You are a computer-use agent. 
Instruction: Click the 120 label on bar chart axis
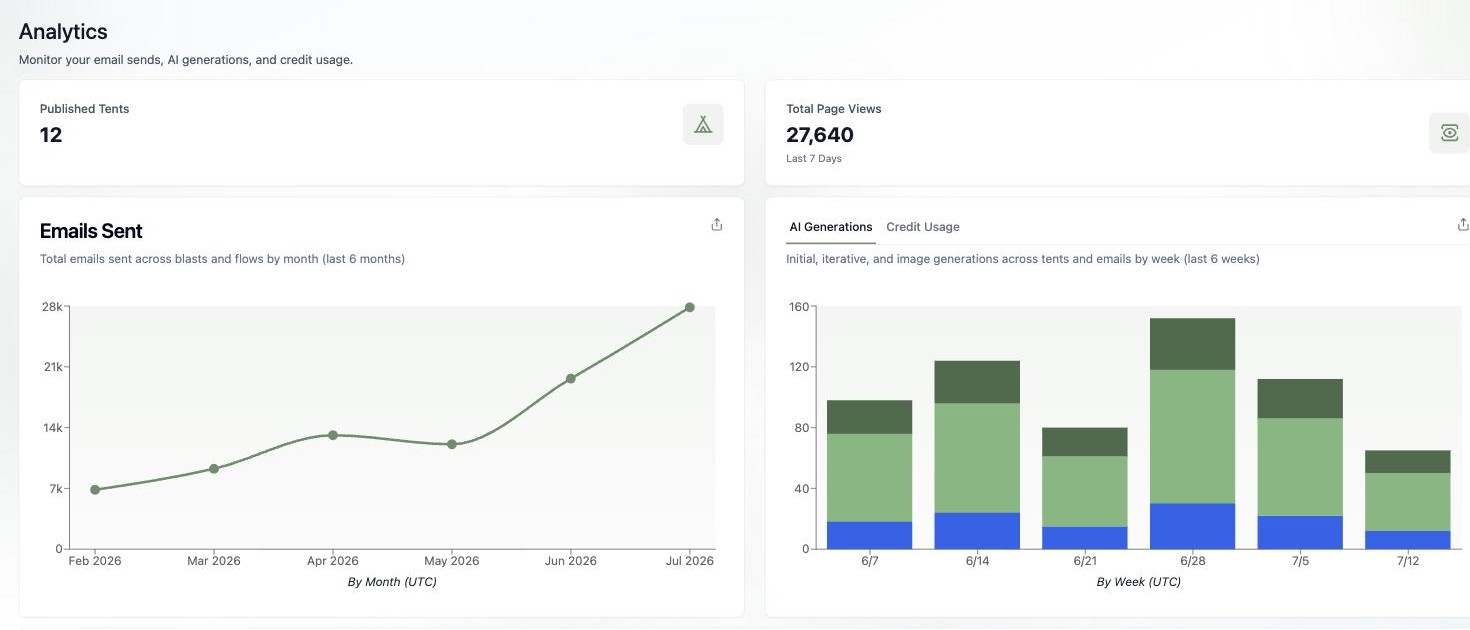tap(799, 367)
